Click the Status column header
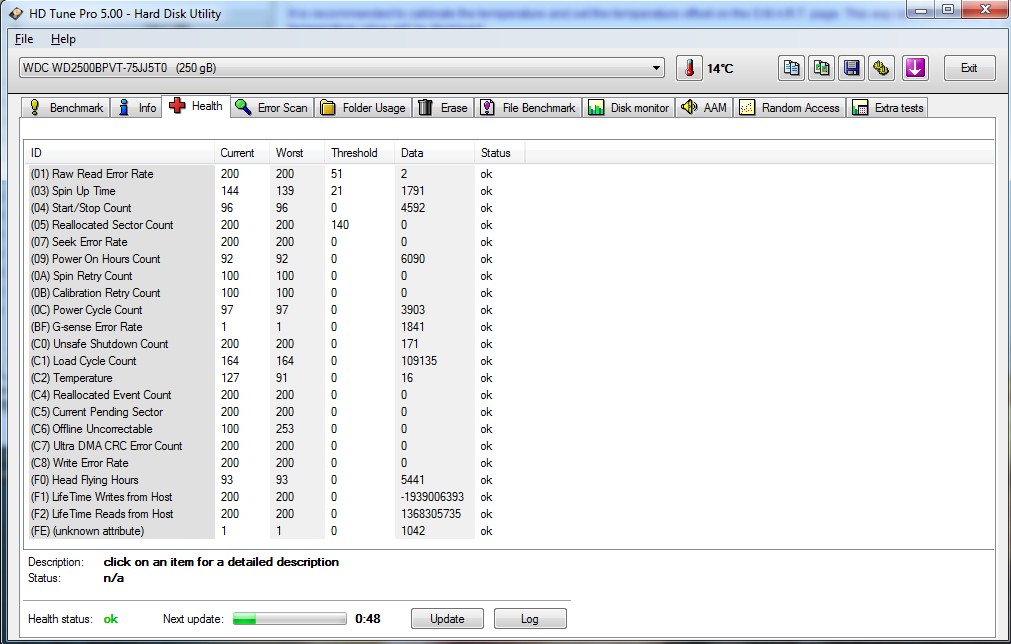1011x644 pixels. click(x=500, y=153)
